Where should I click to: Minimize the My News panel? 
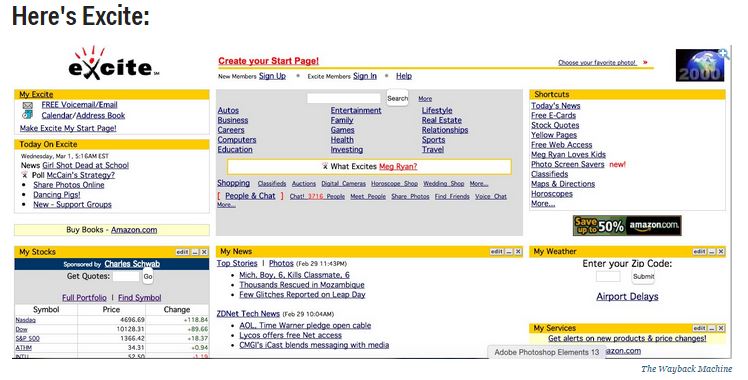509,251
